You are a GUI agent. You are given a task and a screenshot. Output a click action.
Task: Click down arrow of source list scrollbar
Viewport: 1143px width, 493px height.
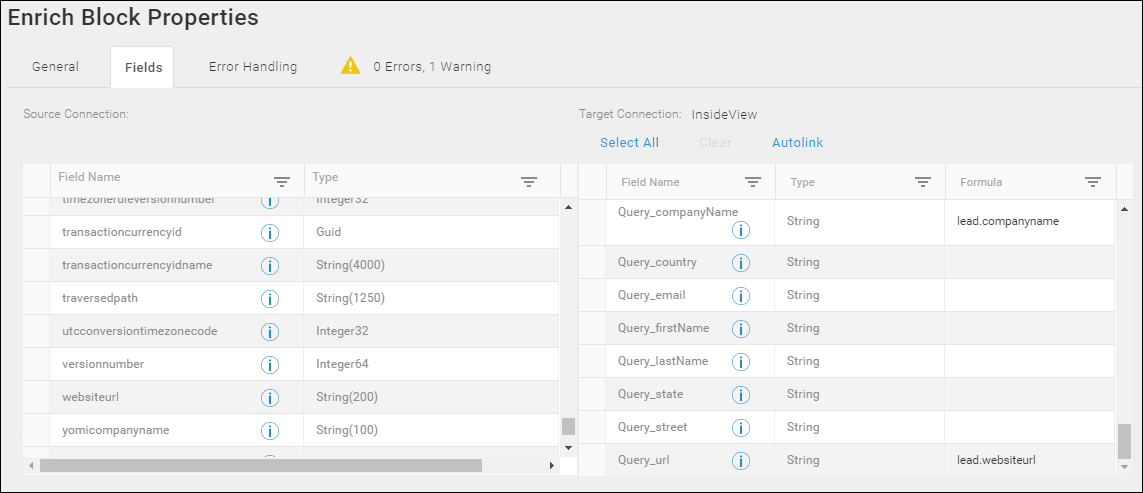point(569,447)
